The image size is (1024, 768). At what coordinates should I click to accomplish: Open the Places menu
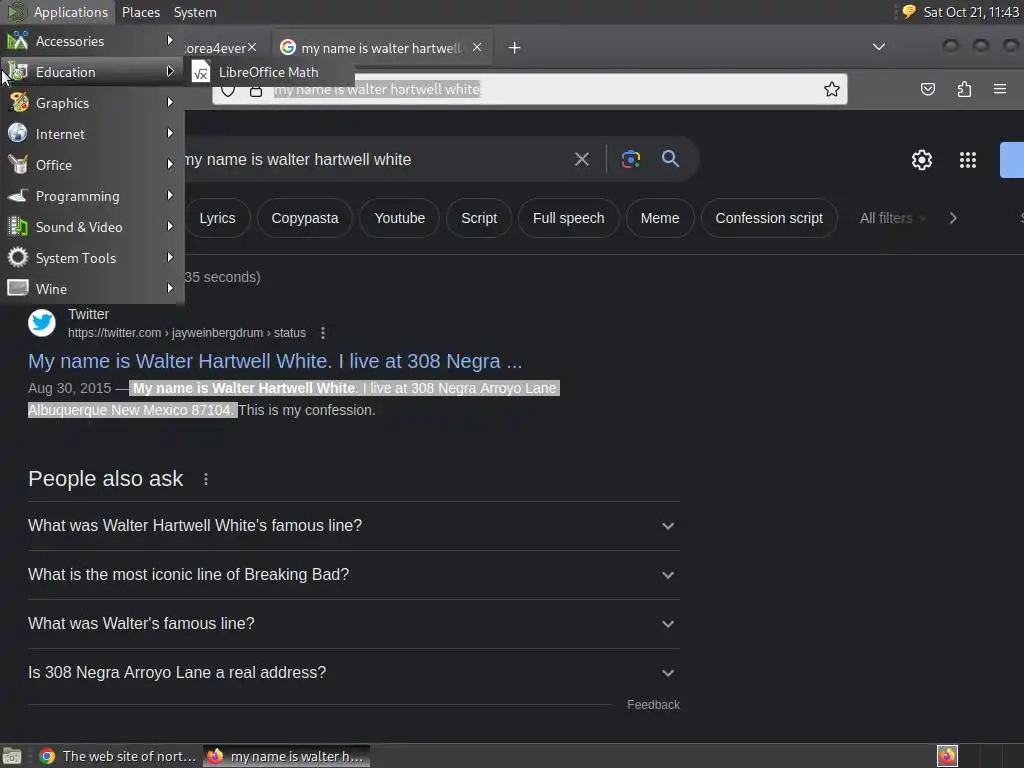(140, 12)
